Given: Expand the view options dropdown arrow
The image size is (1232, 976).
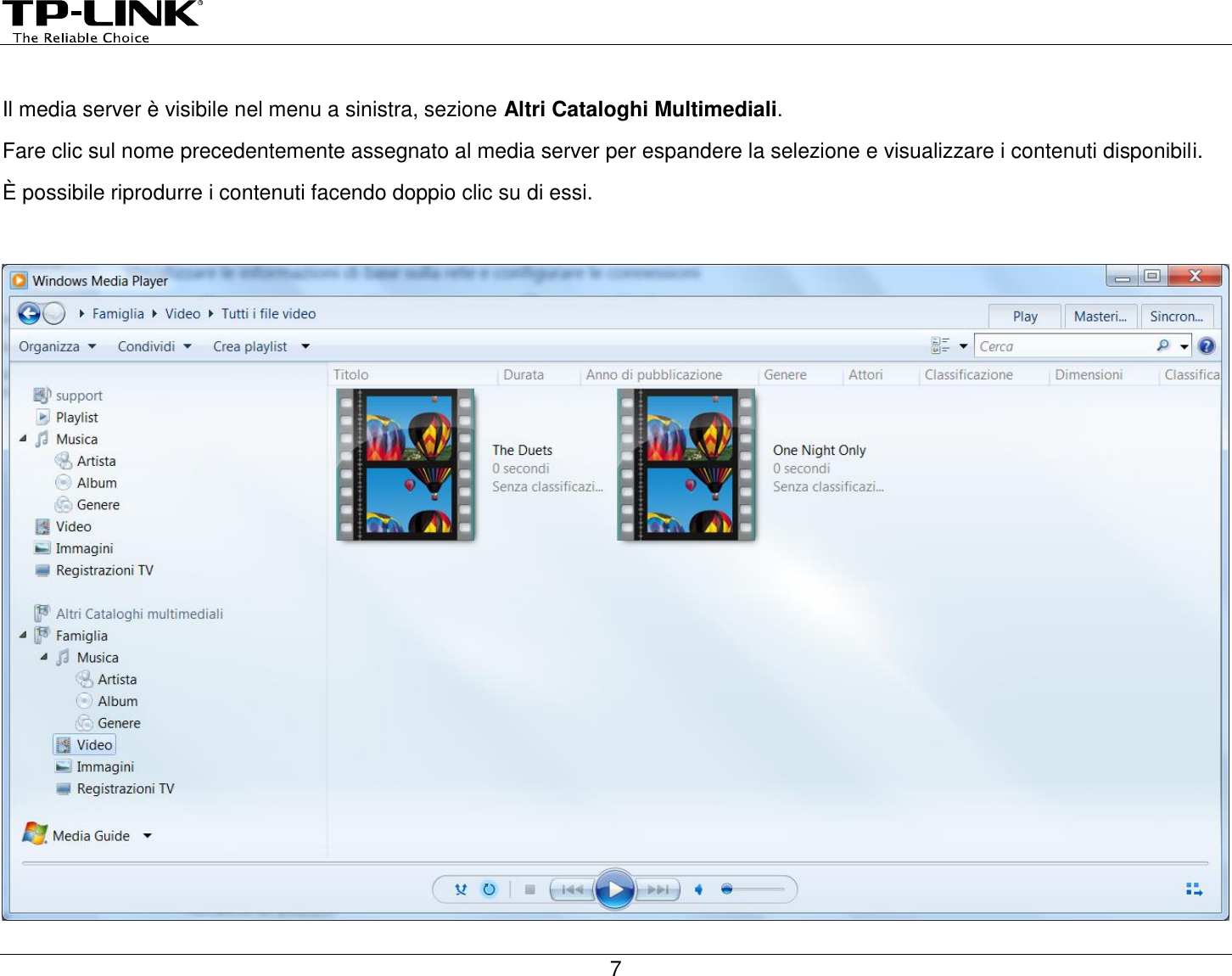Looking at the screenshot, I should (x=963, y=346).
